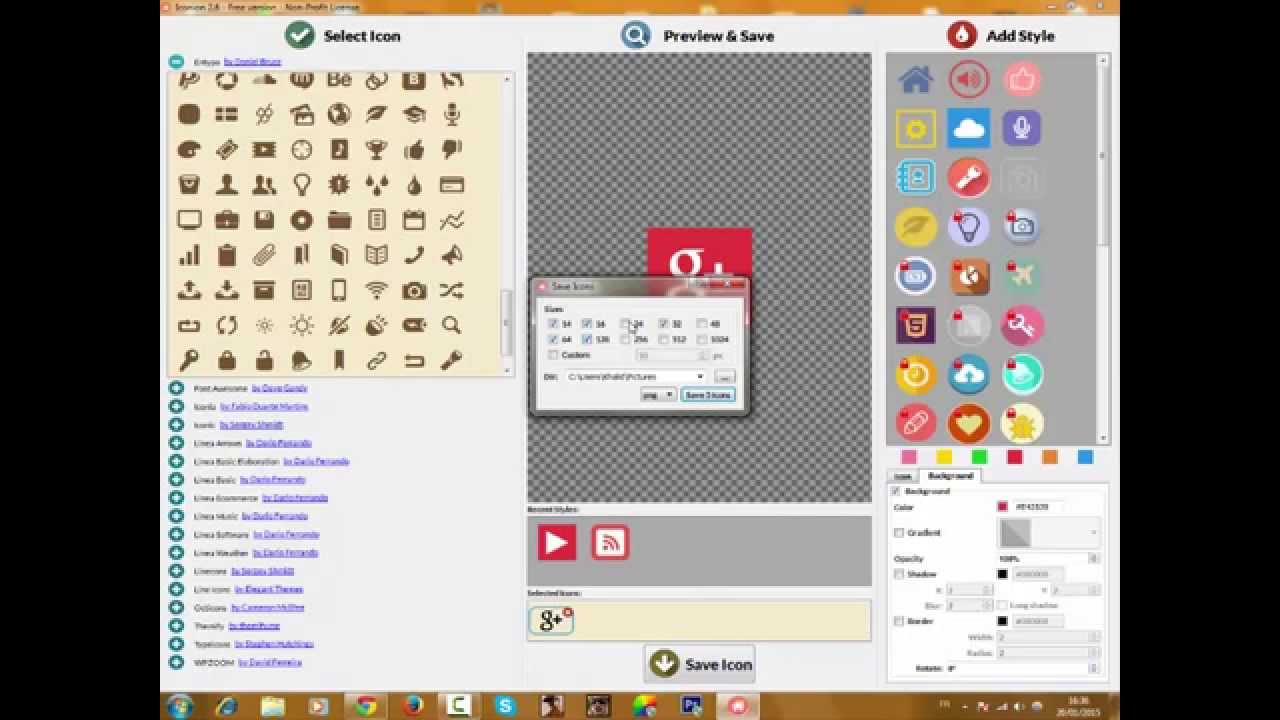Image resolution: width=1280 pixels, height=720 pixels.
Task: Switch to the Background tab
Action: click(x=950, y=476)
